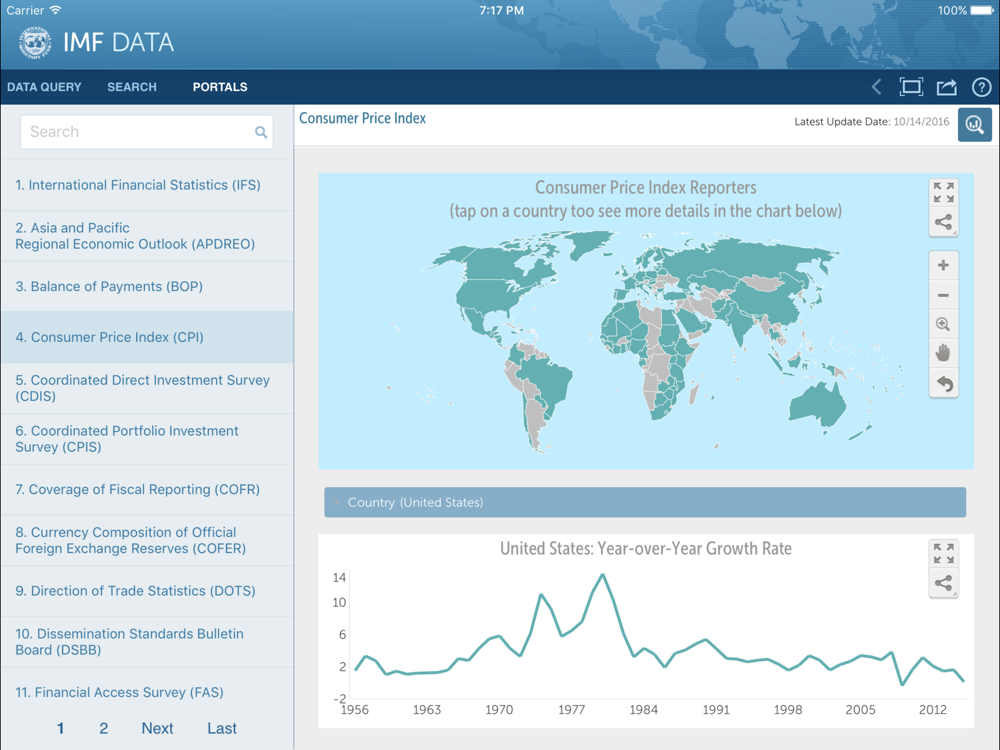This screenshot has height=750, width=1000.
Task: Click the 1984 x-axis label
Action: tap(643, 710)
